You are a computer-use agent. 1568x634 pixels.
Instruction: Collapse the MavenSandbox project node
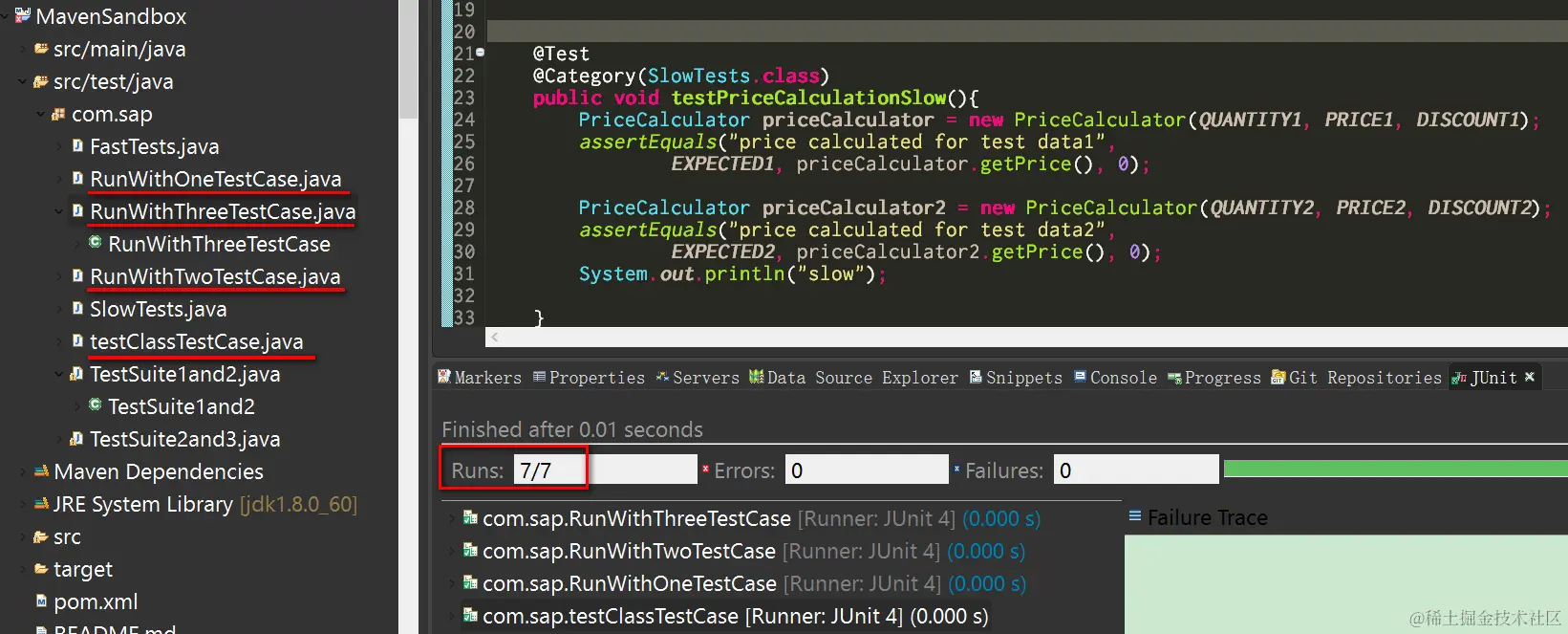coord(6,16)
